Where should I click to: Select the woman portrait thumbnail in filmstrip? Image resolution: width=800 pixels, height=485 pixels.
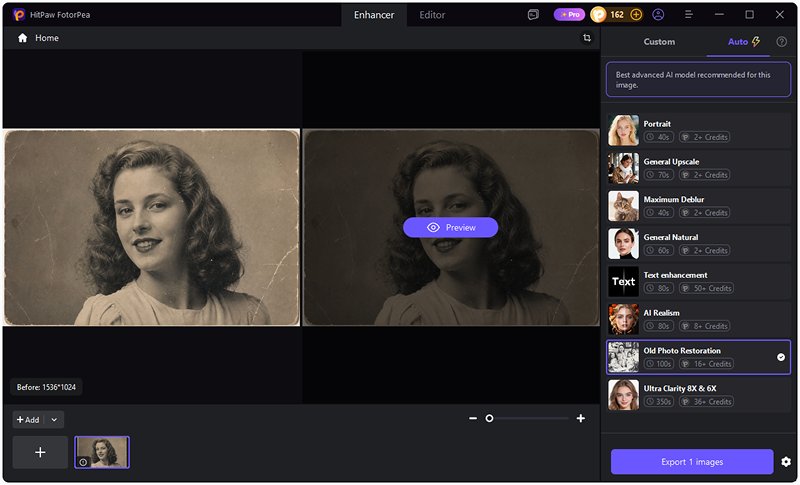102,452
